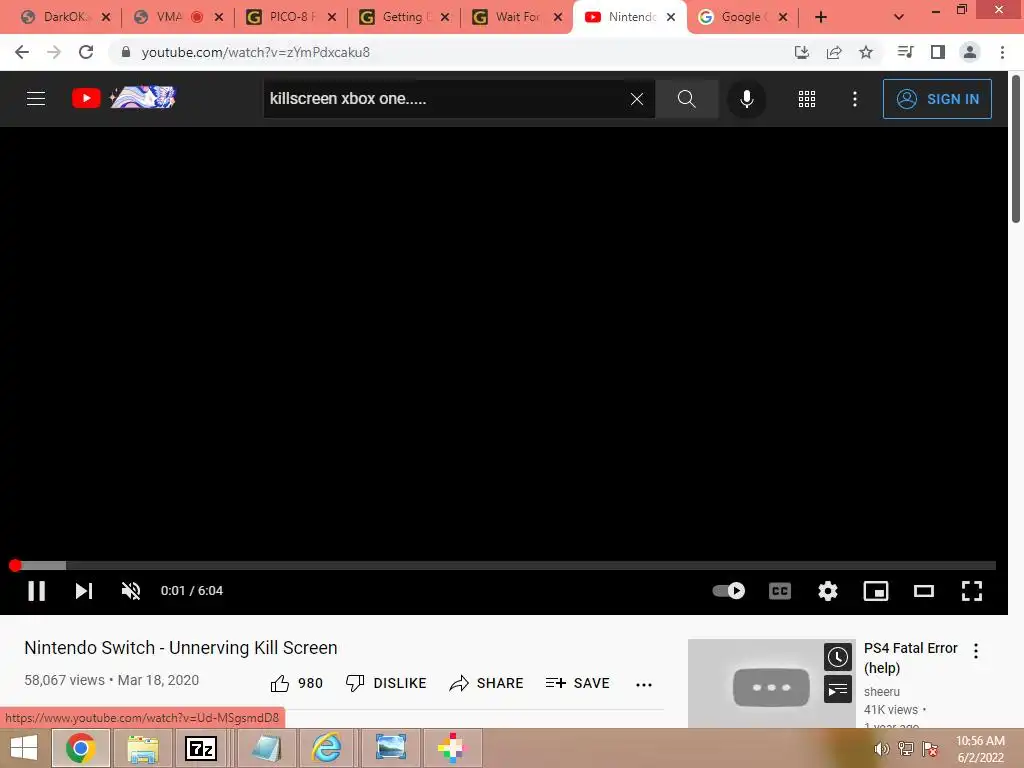Screen dimensions: 1024x768
Task: Switch to the VMA browser tab
Action: [x=170, y=17]
